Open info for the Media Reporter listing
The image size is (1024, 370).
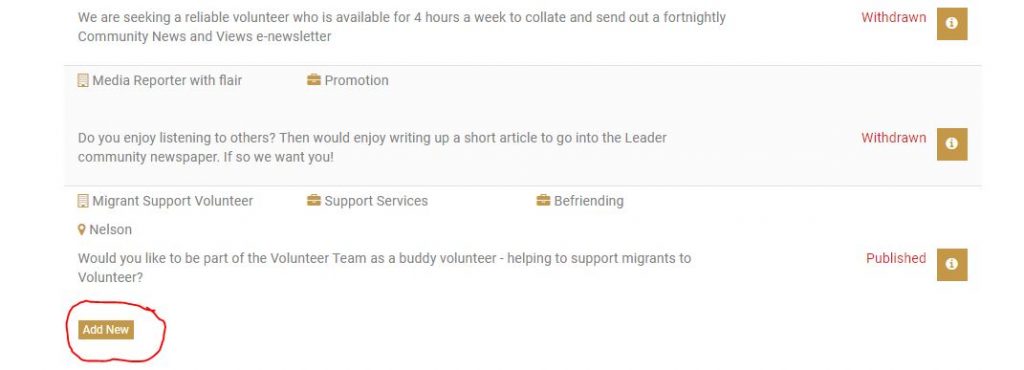(x=952, y=144)
